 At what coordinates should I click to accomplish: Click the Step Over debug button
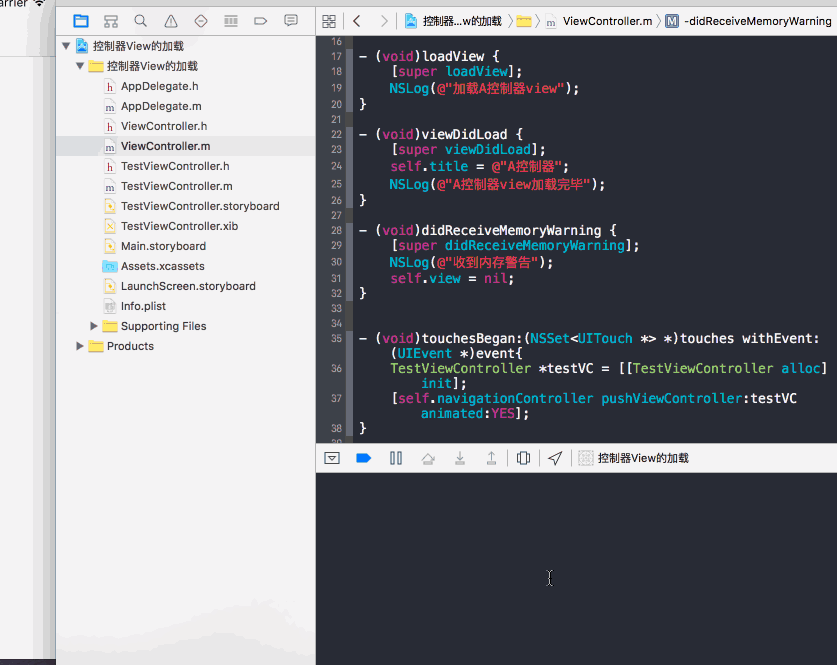click(428, 458)
